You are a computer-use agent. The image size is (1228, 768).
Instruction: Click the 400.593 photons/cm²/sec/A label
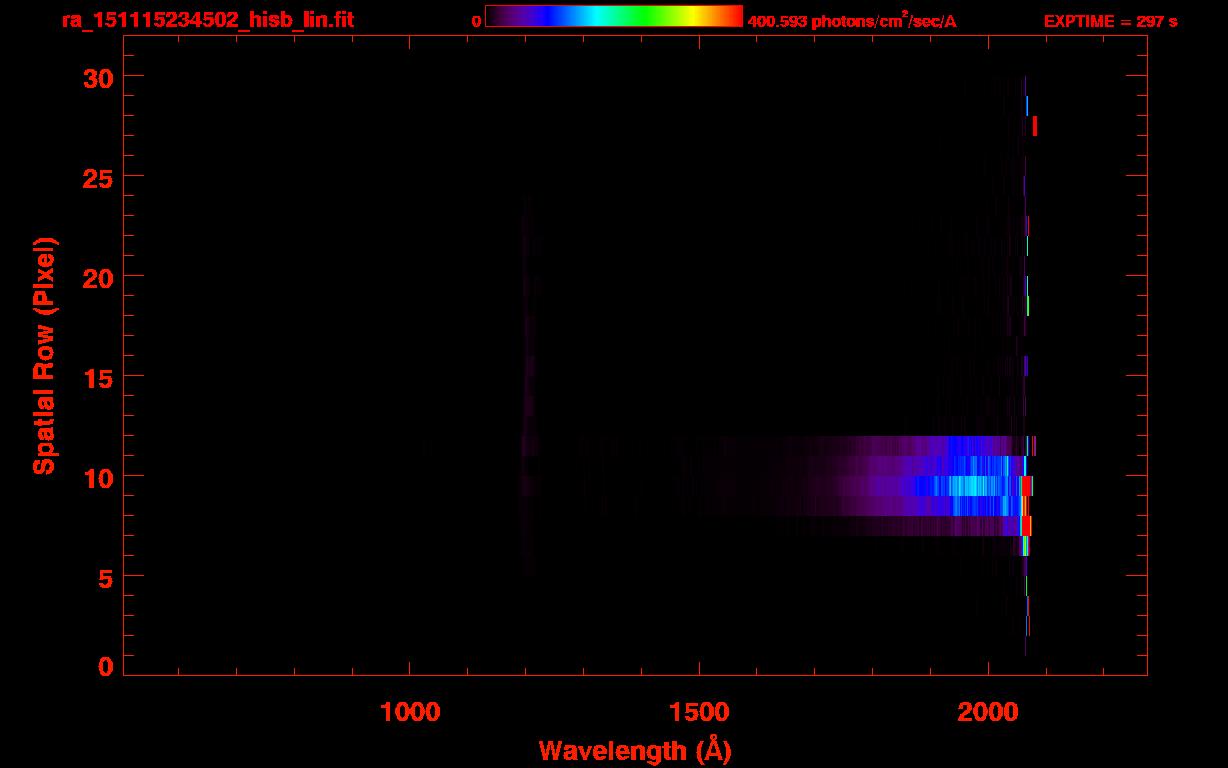tap(852, 21)
